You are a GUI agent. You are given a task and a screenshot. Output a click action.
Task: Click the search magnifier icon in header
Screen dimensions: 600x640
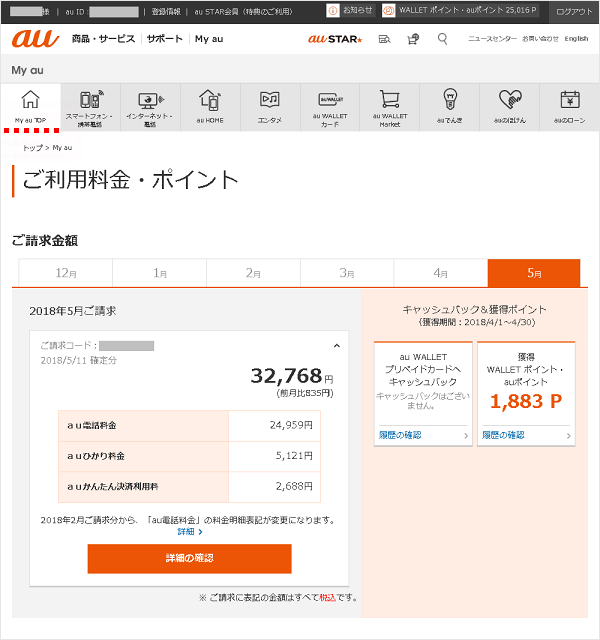pos(443,39)
